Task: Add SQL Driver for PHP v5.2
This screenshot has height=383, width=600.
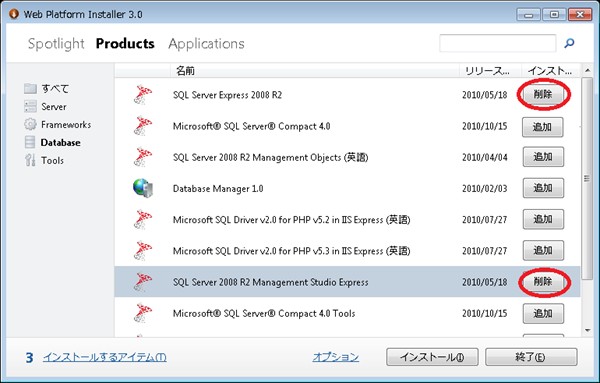Action: pyautogui.click(x=543, y=219)
